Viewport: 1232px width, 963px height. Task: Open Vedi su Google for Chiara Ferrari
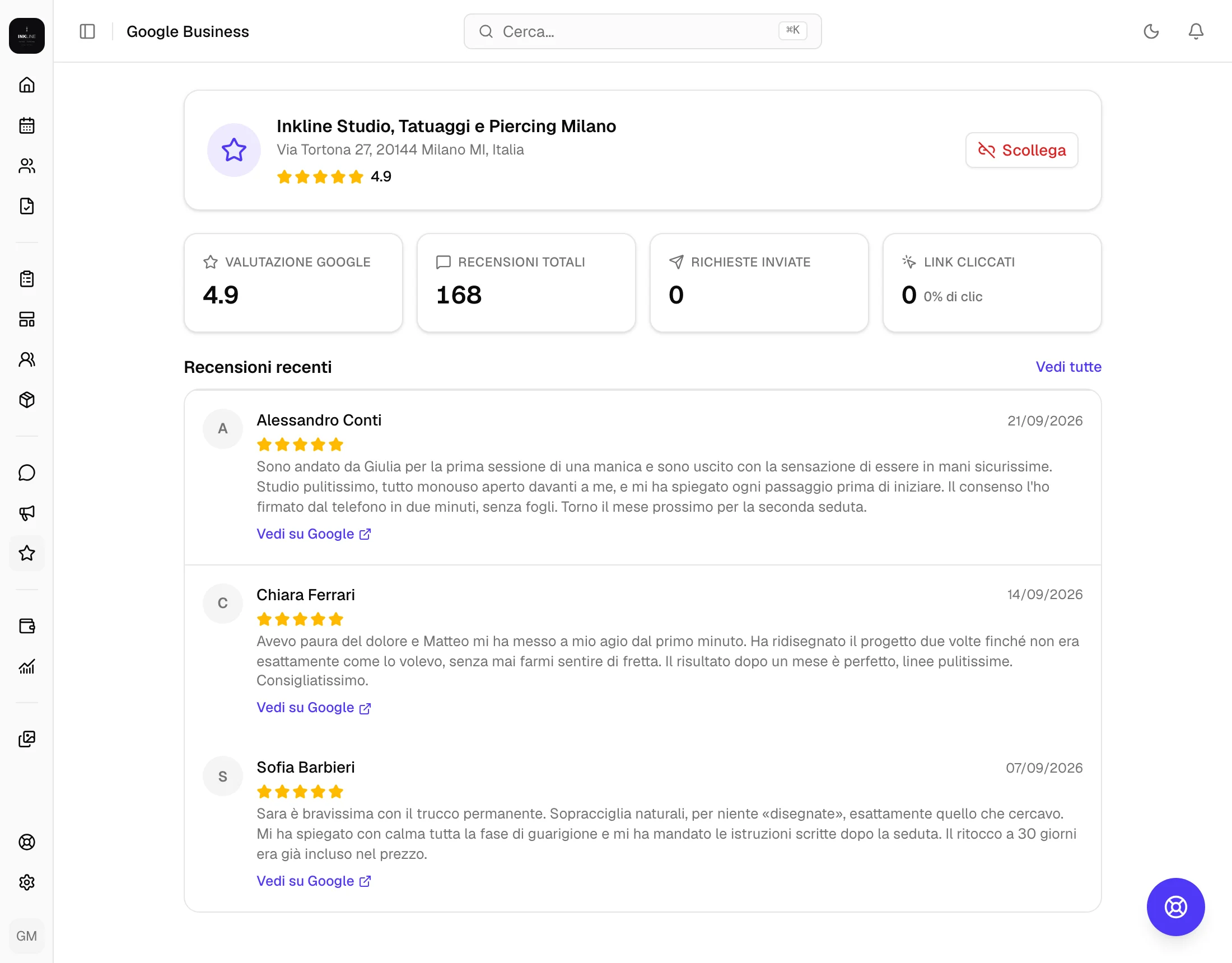coord(314,708)
